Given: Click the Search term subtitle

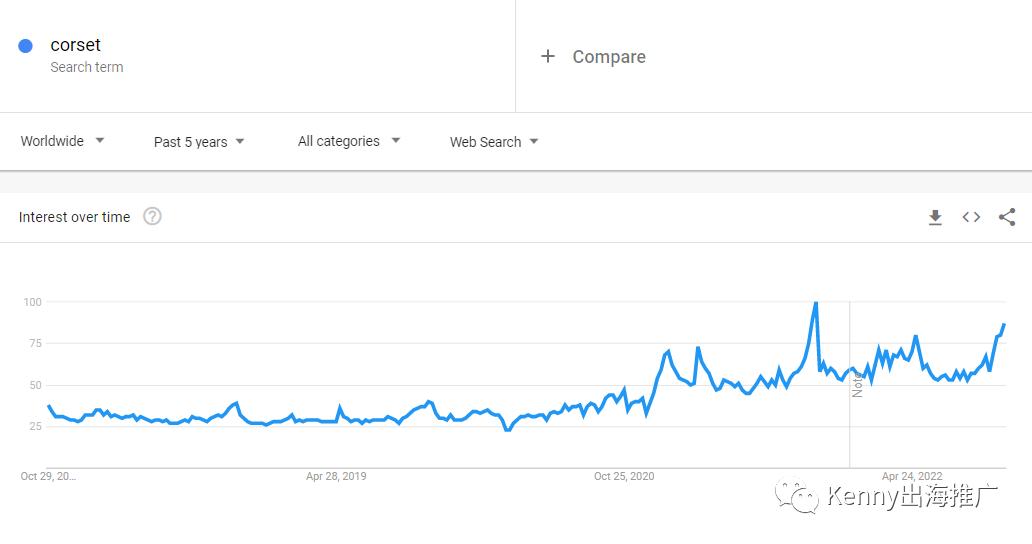Looking at the screenshot, I should pos(87,67).
